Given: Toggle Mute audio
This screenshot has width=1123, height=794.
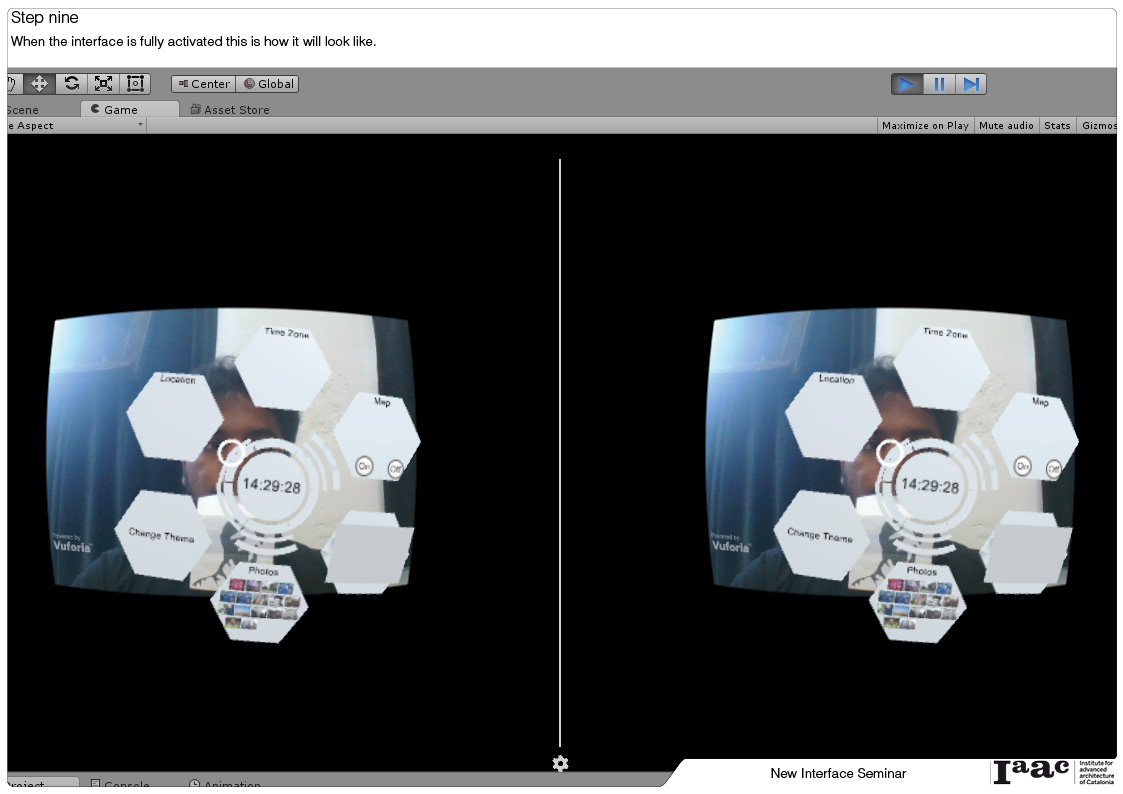Looking at the screenshot, I should 1006,125.
